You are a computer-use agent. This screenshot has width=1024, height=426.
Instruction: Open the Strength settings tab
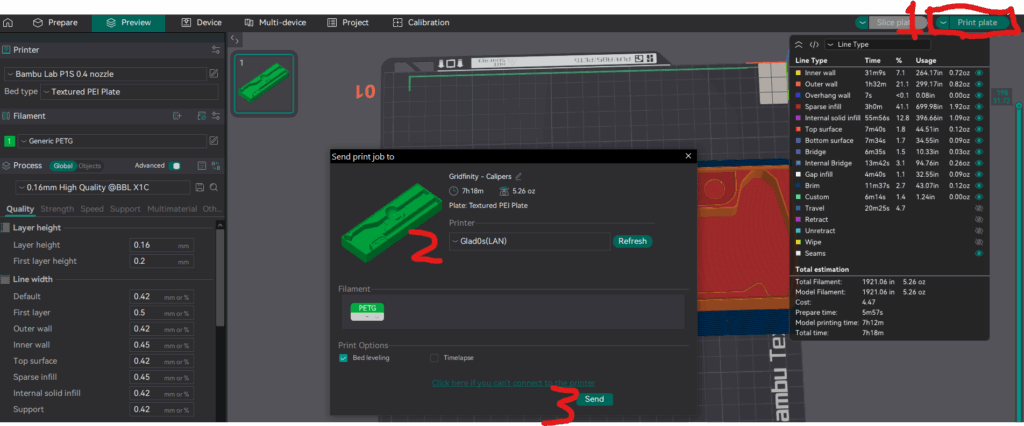[57, 209]
